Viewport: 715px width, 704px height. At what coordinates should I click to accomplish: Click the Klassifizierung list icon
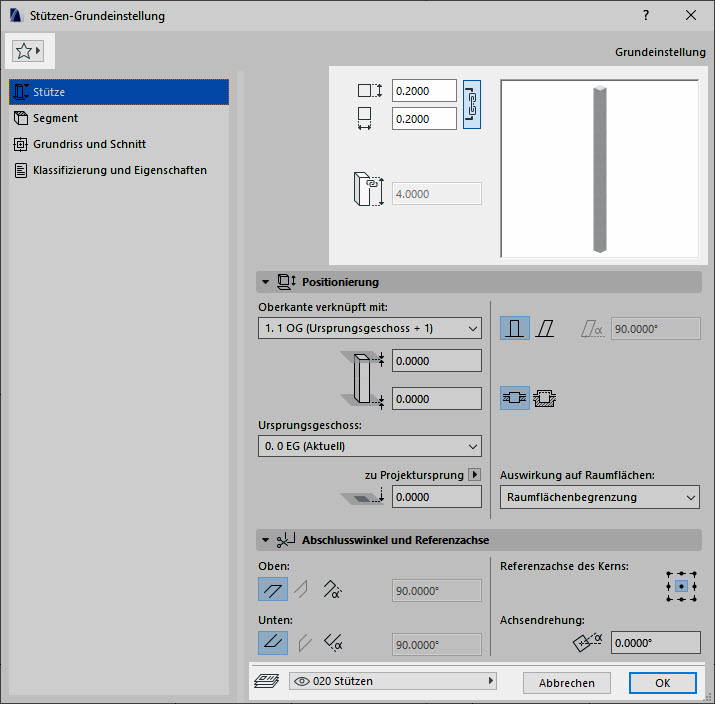[x=21, y=170]
